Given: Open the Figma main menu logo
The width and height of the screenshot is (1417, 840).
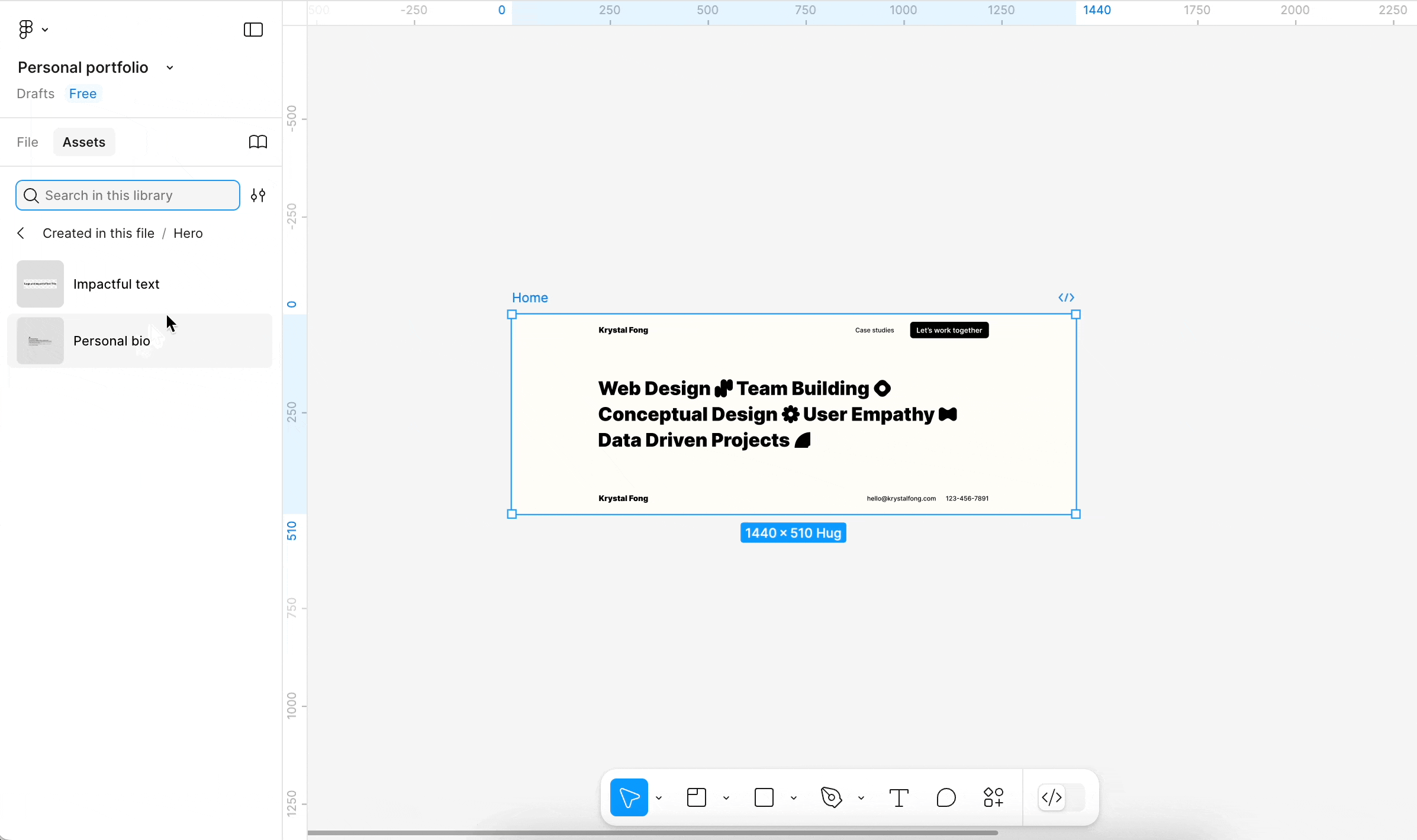Looking at the screenshot, I should coord(26,29).
